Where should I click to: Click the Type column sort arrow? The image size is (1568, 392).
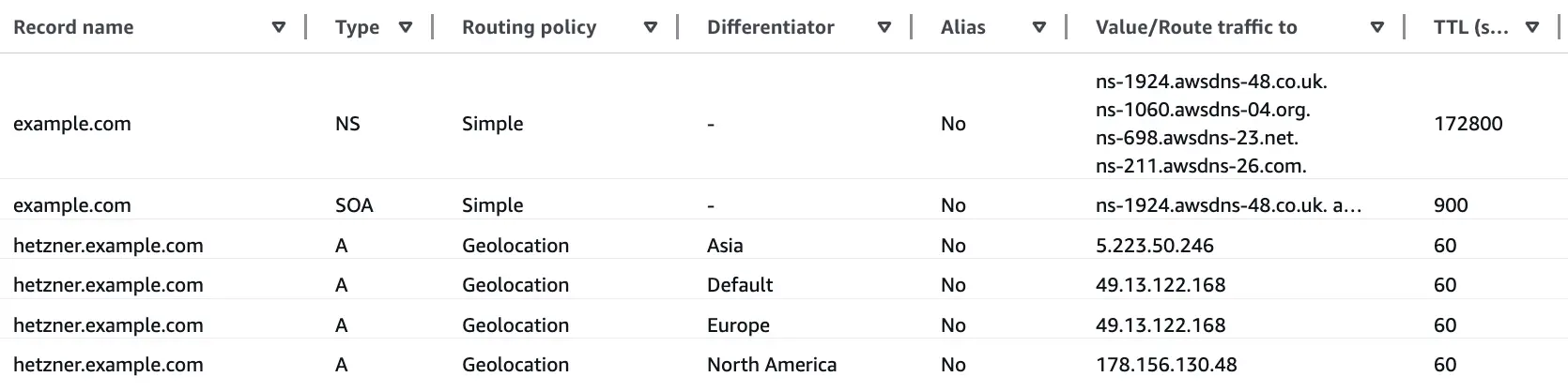pyautogui.click(x=406, y=28)
